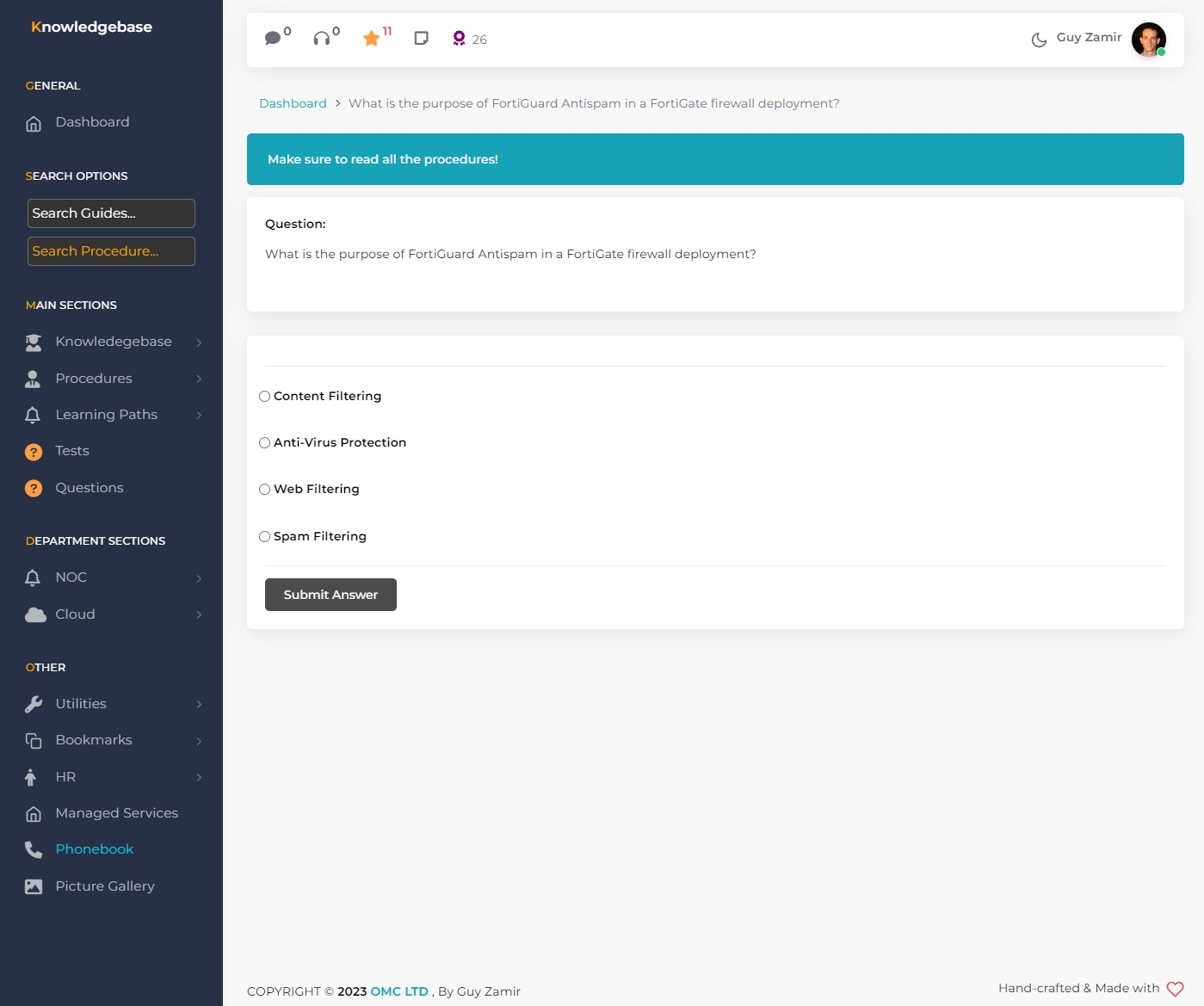Click the Guy Zamir user name
This screenshot has width=1204, height=1006.
pyautogui.click(x=1089, y=37)
